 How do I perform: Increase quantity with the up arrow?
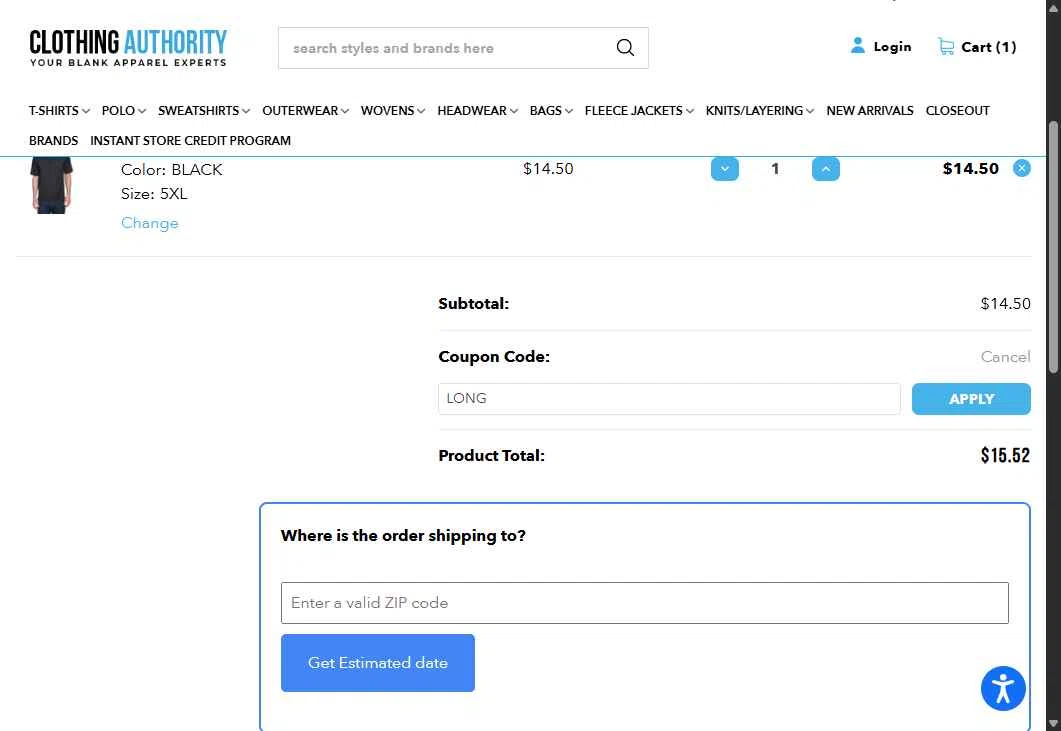[826, 169]
